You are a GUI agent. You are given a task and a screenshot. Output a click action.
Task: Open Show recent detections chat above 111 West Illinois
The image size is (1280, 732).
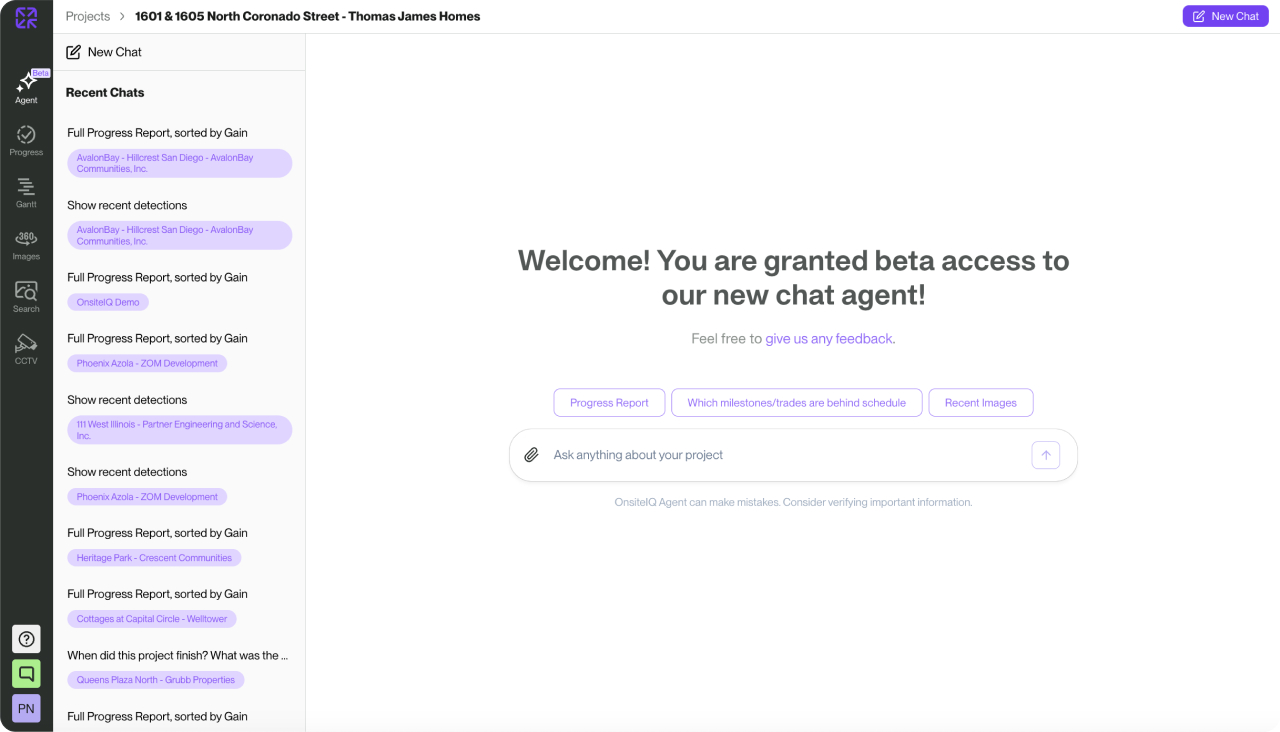click(127, 400)
